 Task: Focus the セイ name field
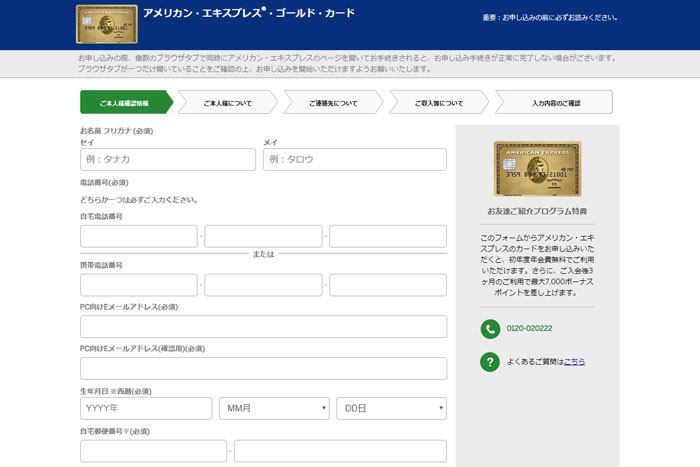168,159
